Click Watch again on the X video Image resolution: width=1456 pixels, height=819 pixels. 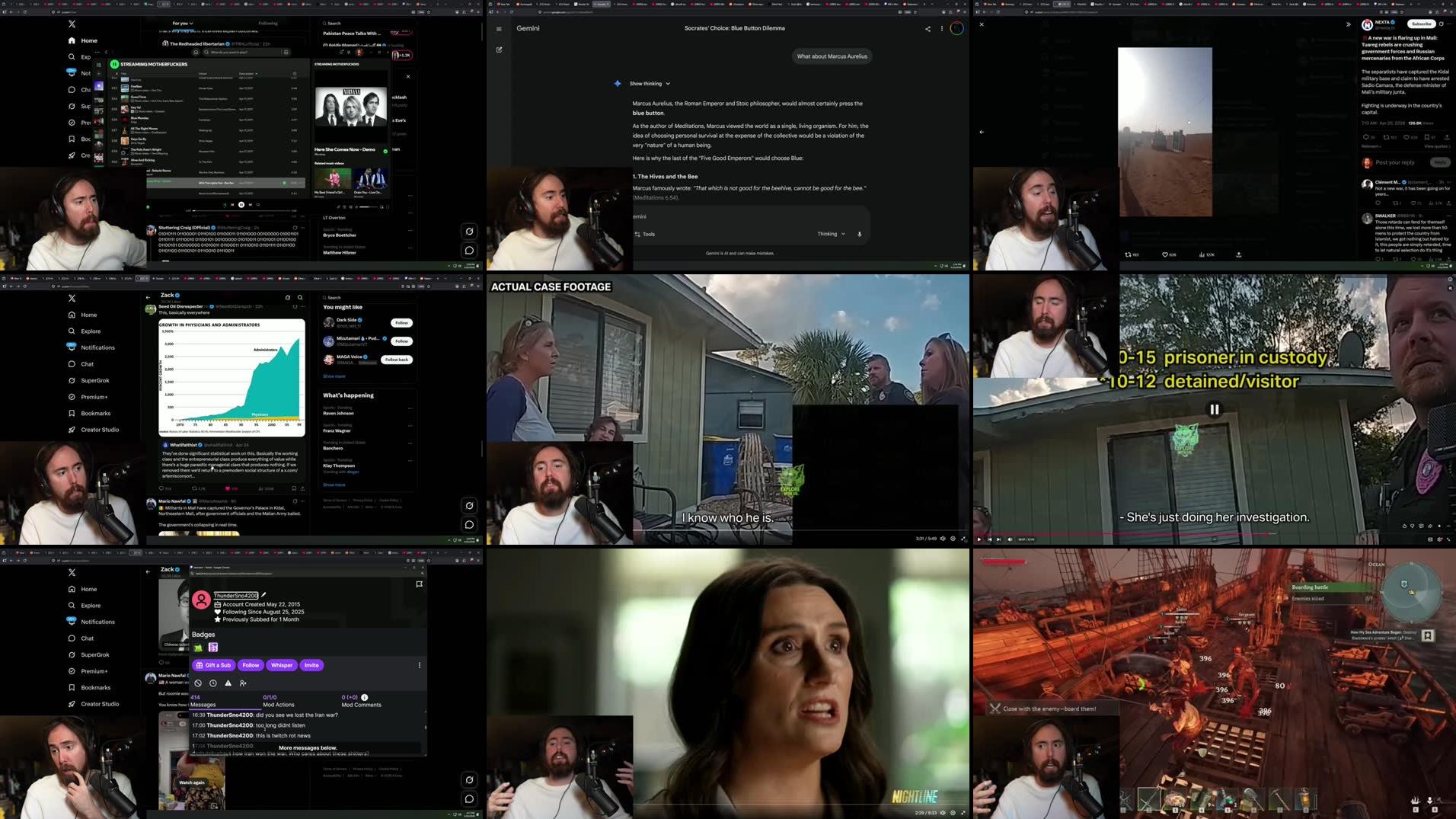click(192, 782)
